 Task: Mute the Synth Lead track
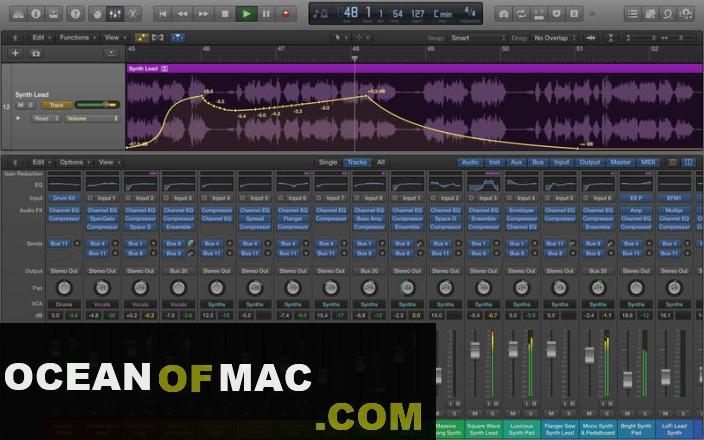20,105
